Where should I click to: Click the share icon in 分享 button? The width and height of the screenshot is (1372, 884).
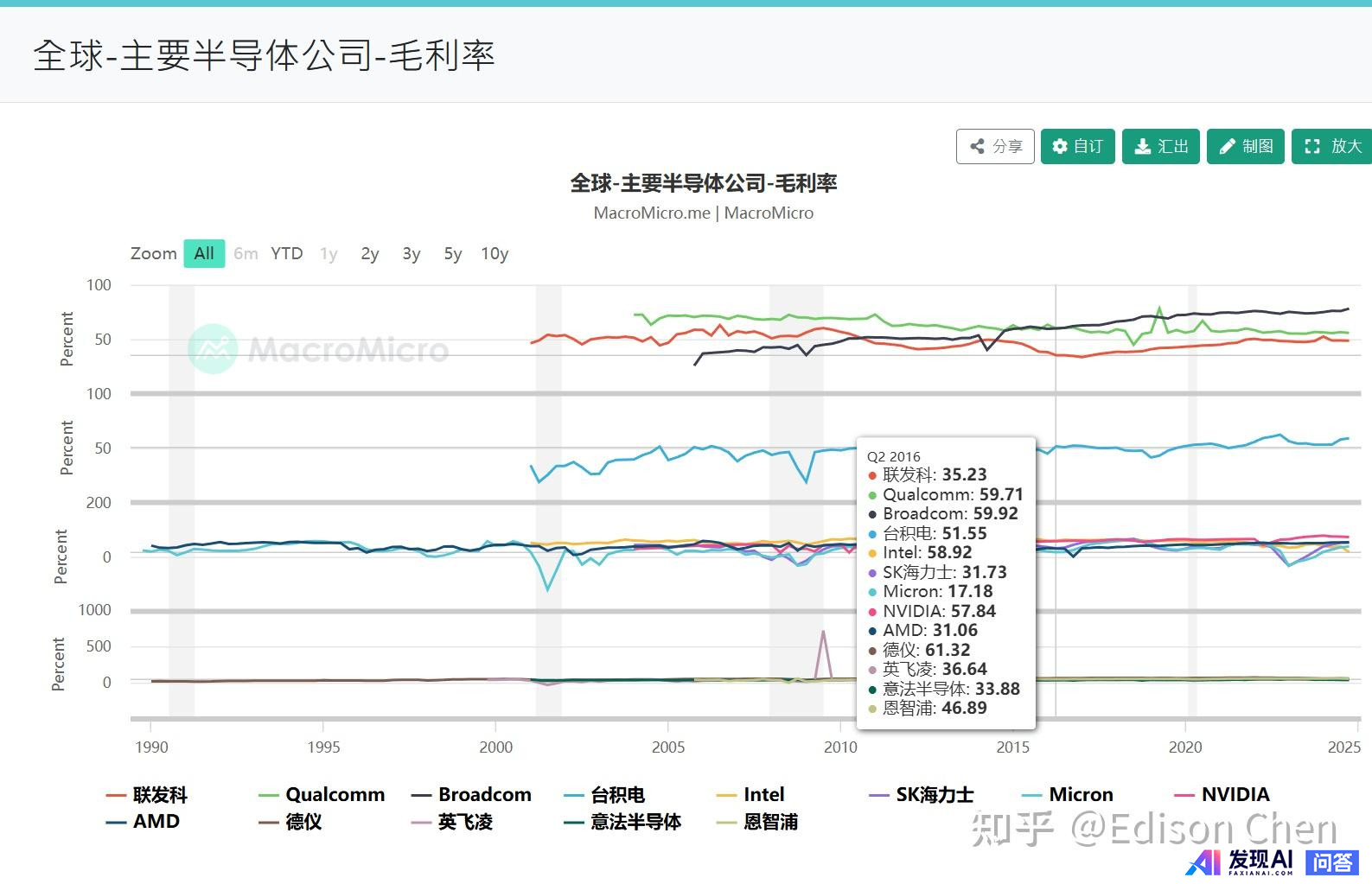point(978,146)
